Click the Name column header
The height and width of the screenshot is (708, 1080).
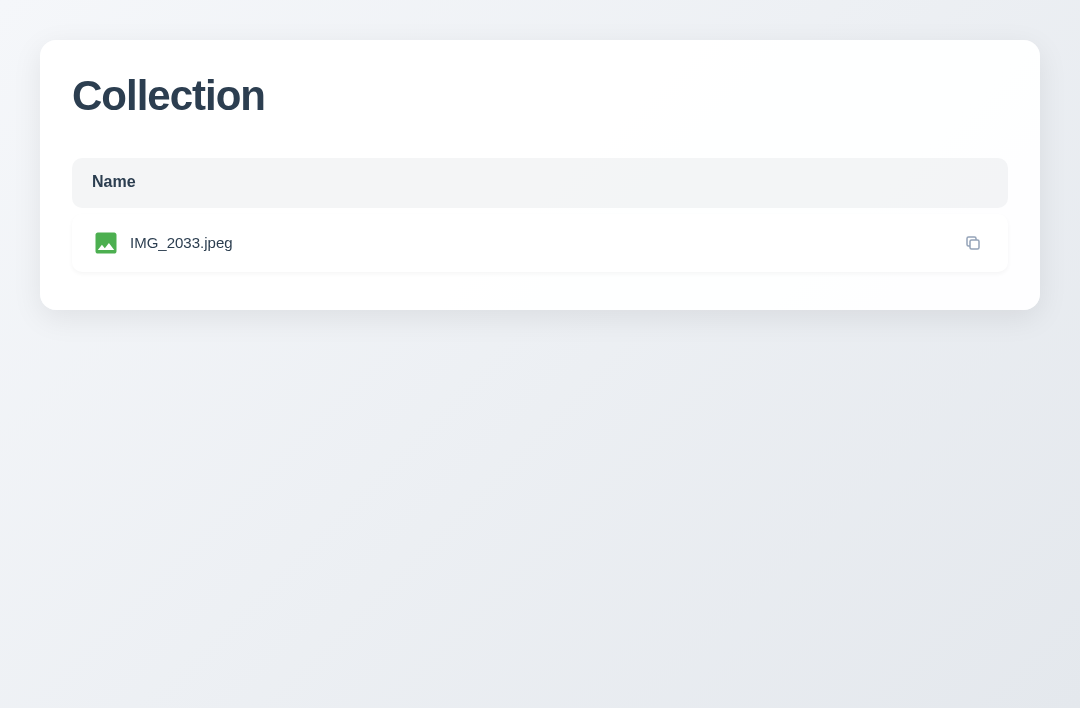click(x=114, y=182)
